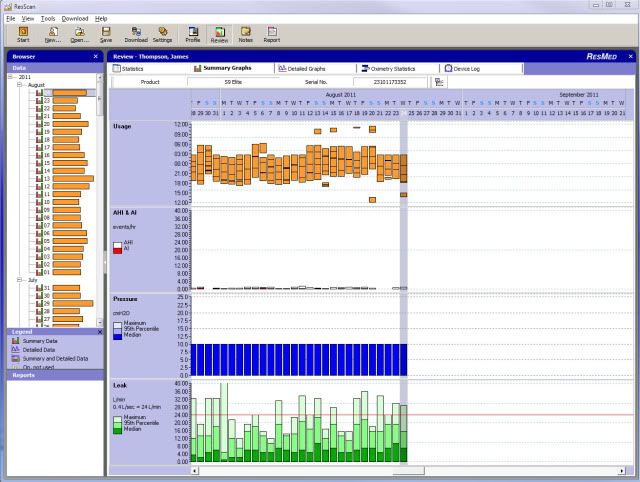Click the Pressure graph label
The image size is (640, 482).
click(x=125, y=299)
